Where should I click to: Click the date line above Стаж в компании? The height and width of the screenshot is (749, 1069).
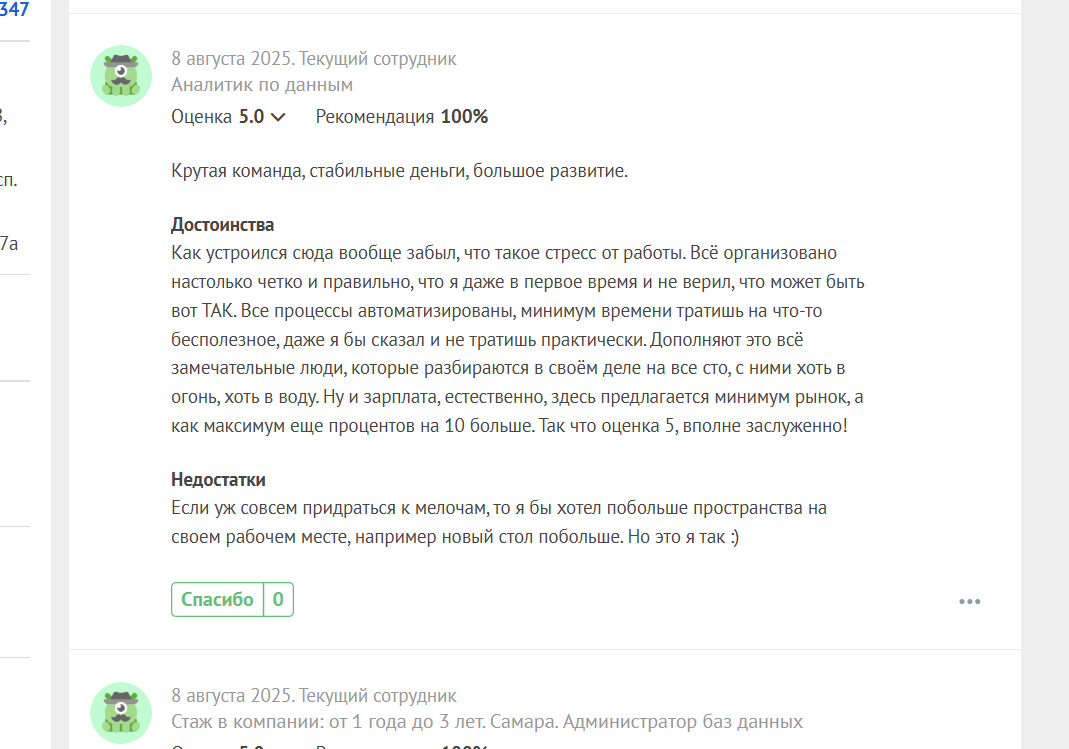[x=314, y=695]
